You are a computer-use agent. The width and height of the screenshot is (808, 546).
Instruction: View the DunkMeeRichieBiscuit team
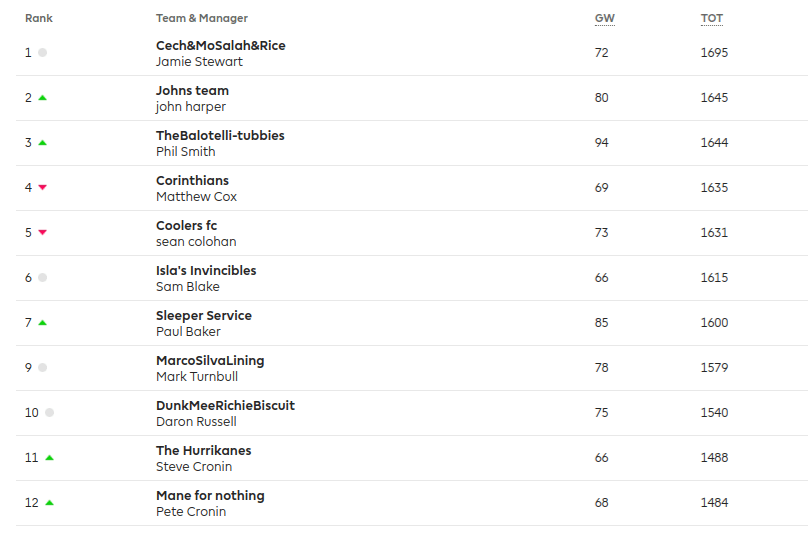point(225,406)
